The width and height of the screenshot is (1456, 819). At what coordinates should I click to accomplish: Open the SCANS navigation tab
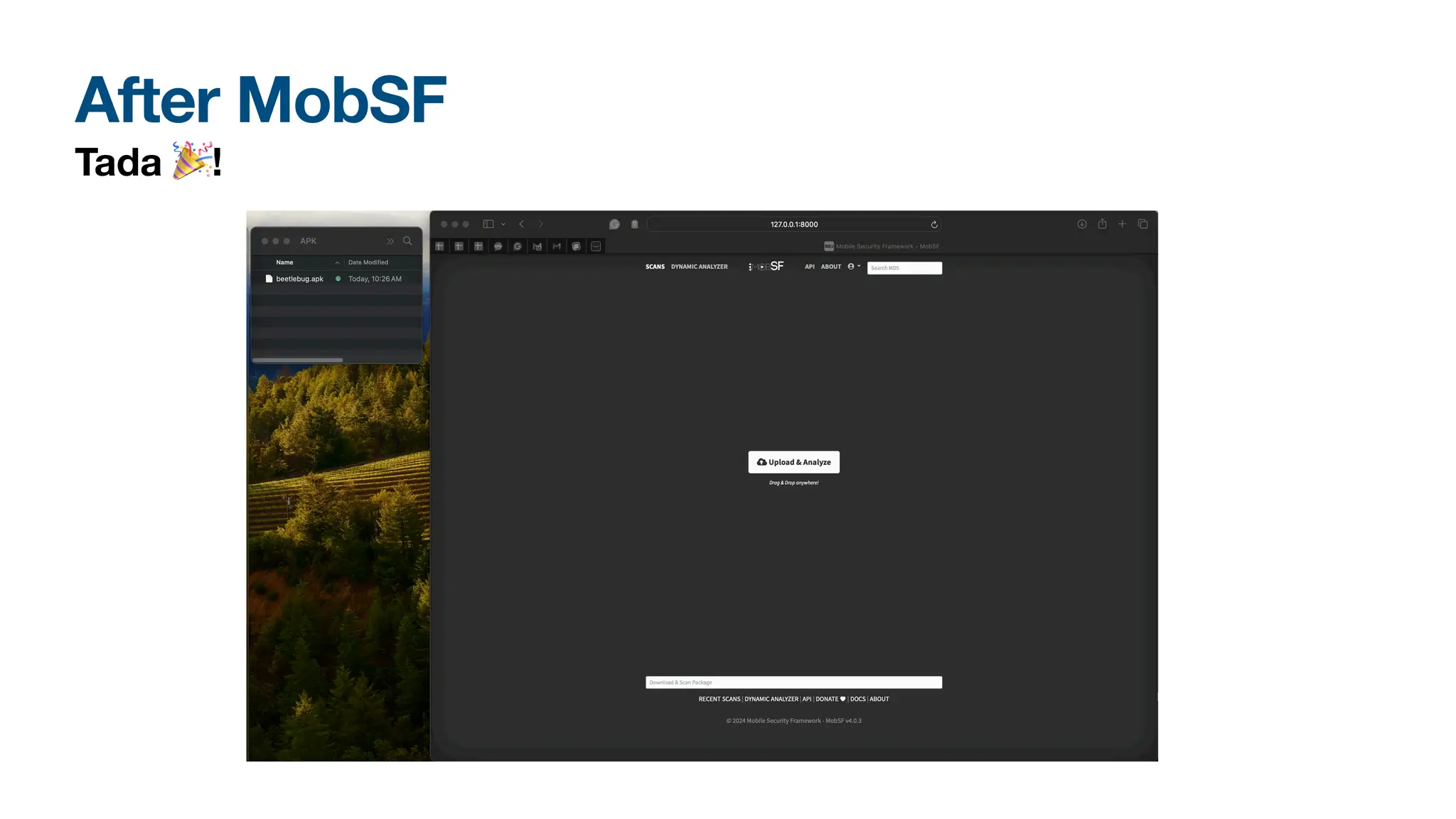point(655,267)
